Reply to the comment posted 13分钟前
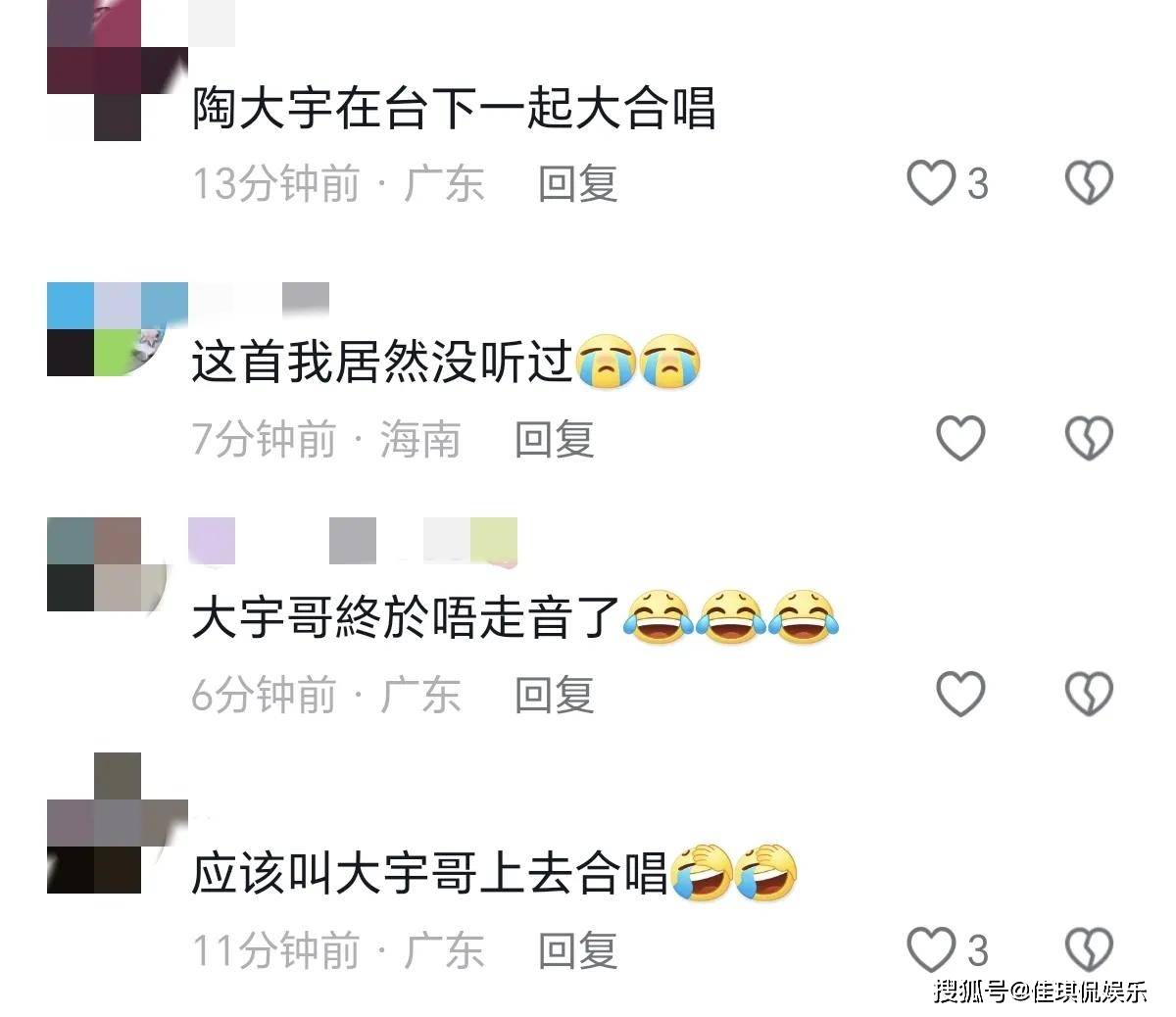The height and width of the screenshot is (1017, 1176). (577, 184)
